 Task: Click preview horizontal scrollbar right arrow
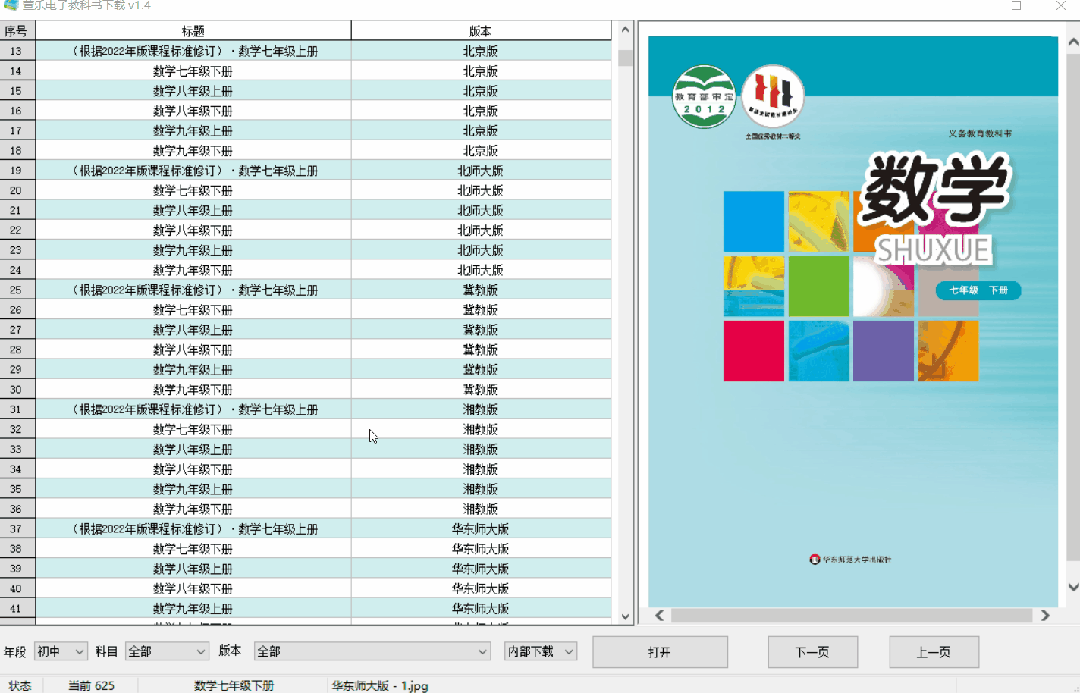(1045, 615)
